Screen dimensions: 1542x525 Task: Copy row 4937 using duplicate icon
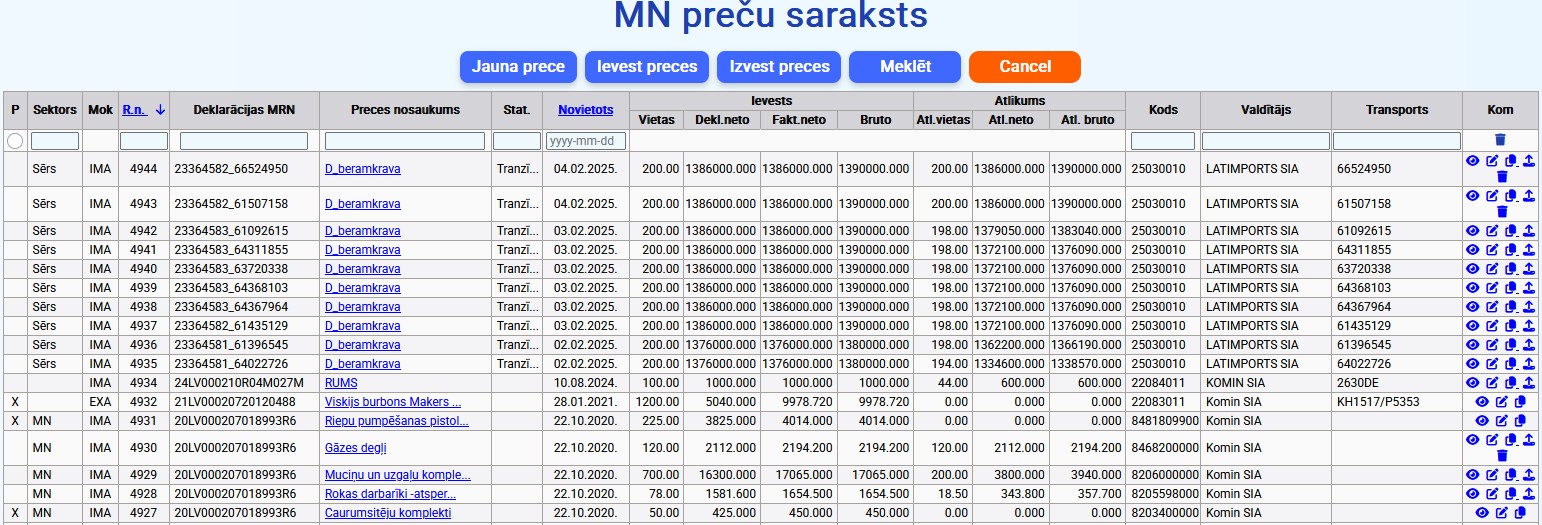pyautogui.click(x=1511, y=326)
